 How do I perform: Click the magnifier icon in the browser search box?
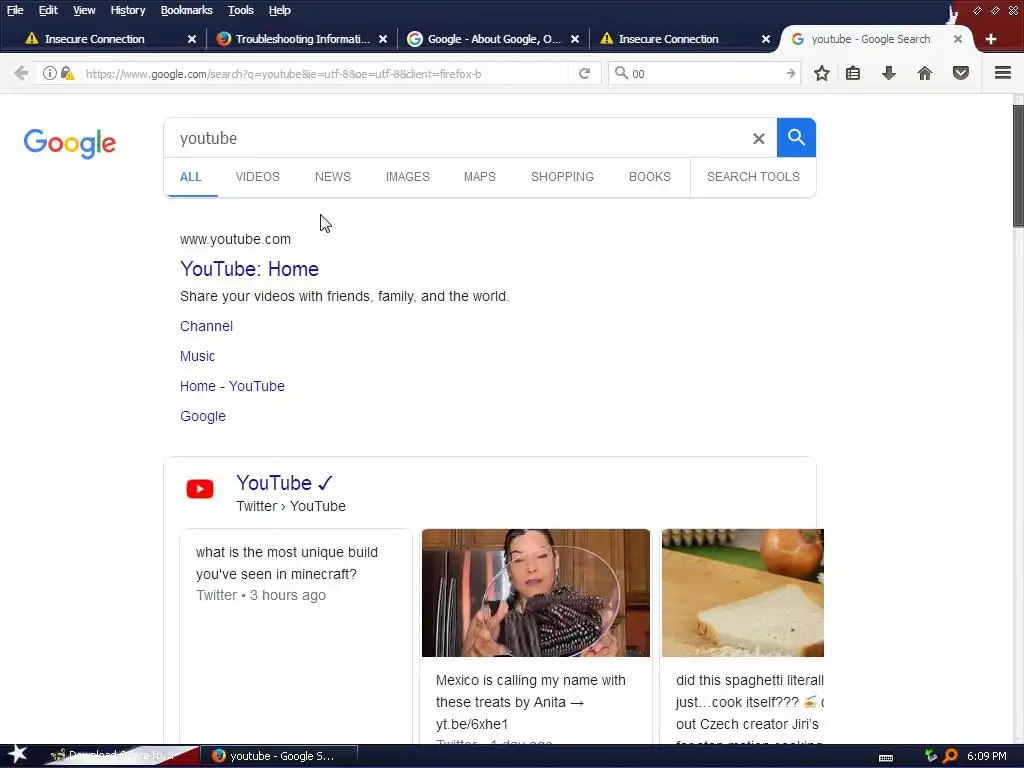click(621, 73)
